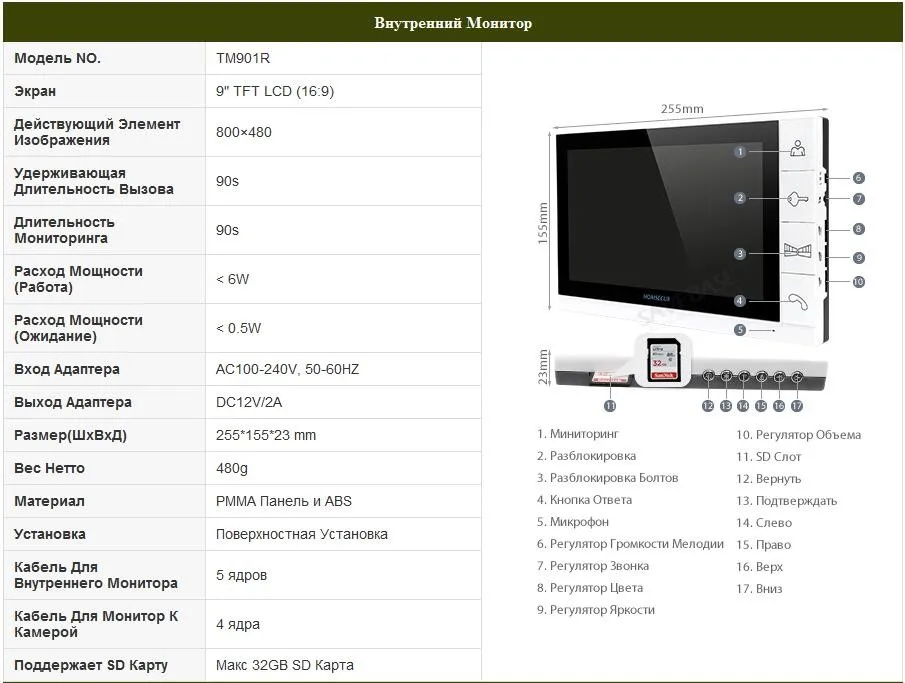
Task: Select the value '9" TFT LCD (16:9)'
Action: pyautogui.click(x=275, y=91)
